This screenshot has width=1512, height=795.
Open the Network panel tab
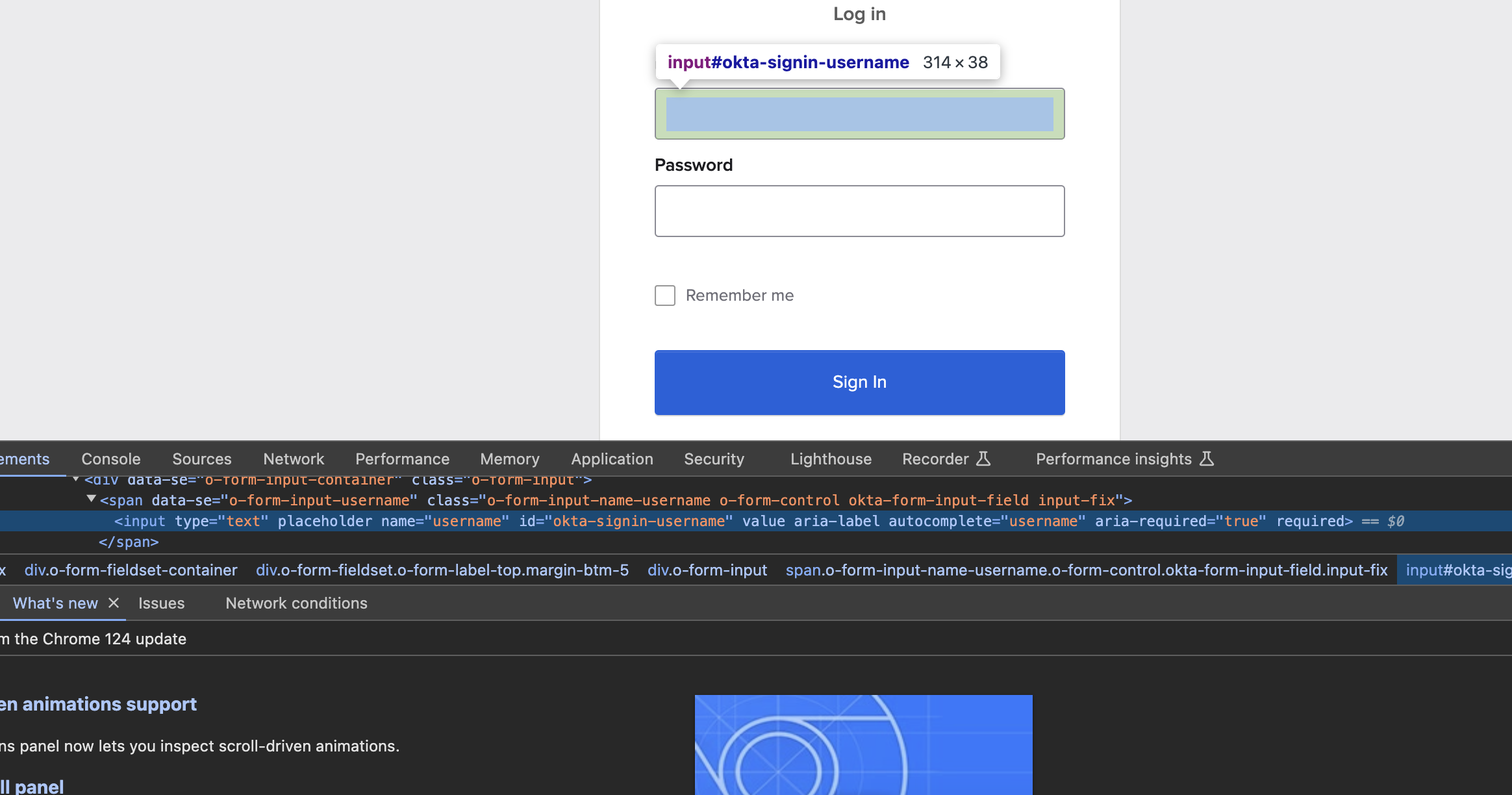tap(294, 459)
